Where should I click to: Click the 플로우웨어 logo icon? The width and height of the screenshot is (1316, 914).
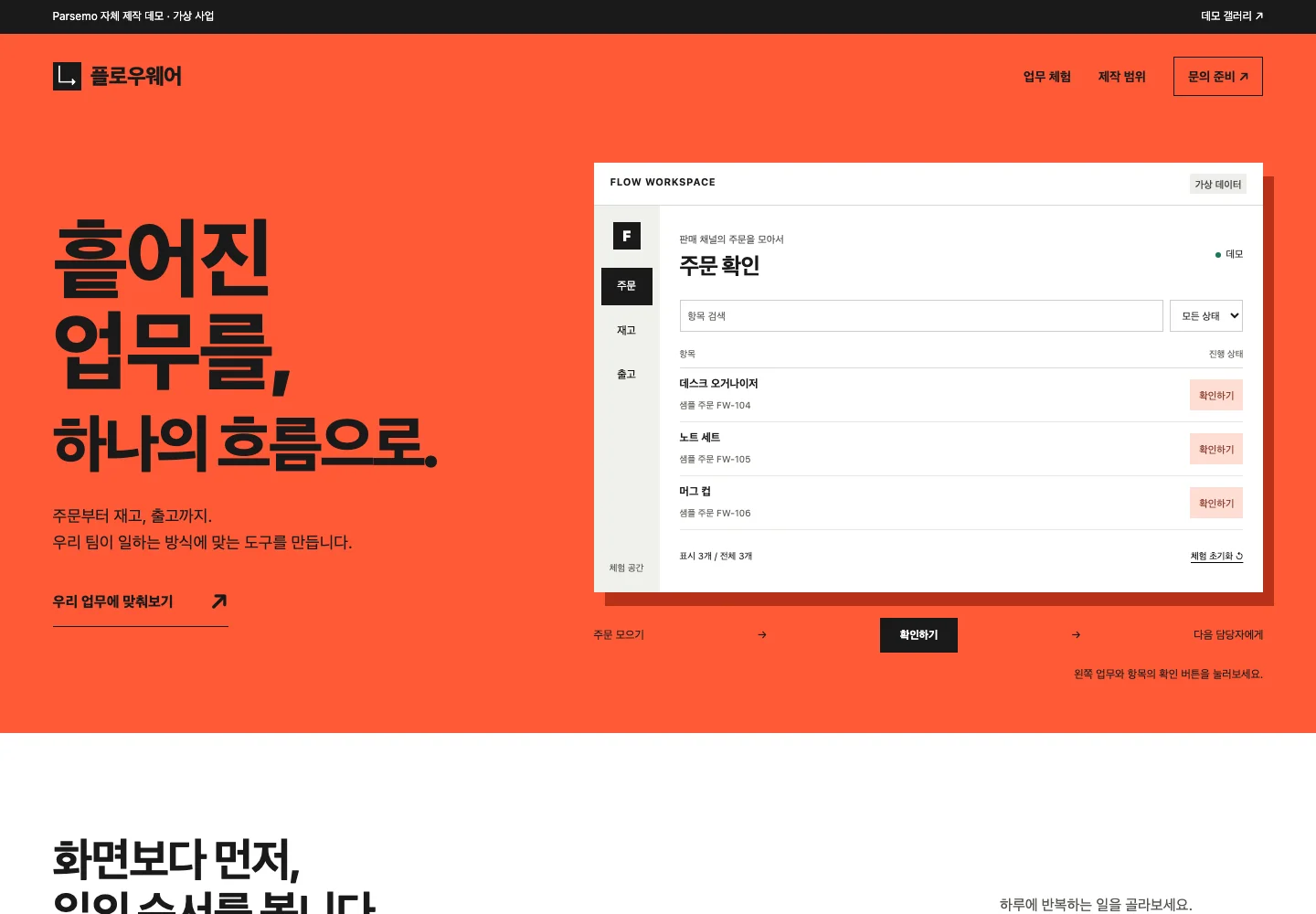pyautogui.click(x=67, y=76)
